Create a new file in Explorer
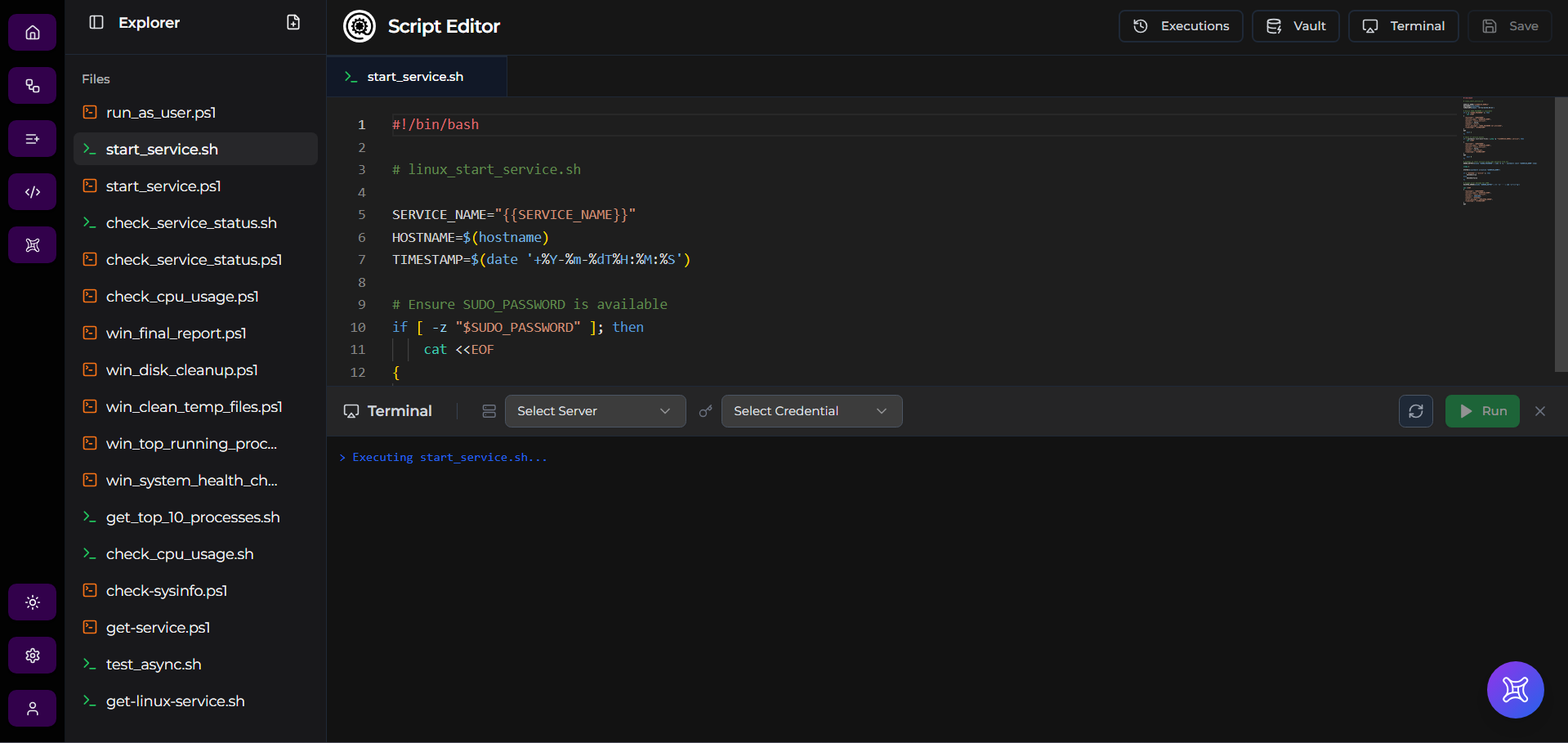This screenshot has height=743, width=1568. [x=293, y=22]
